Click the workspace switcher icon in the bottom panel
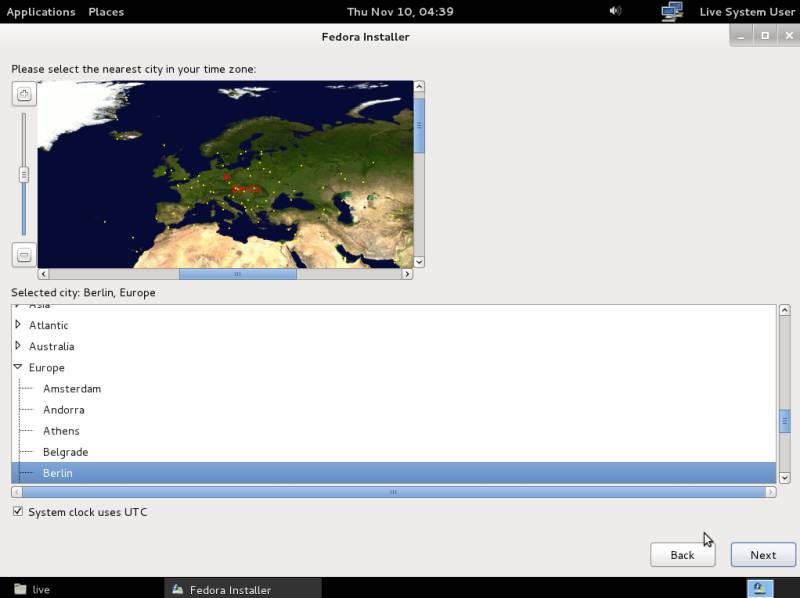Viewport: 800px width, 598px height. [760, 589]
